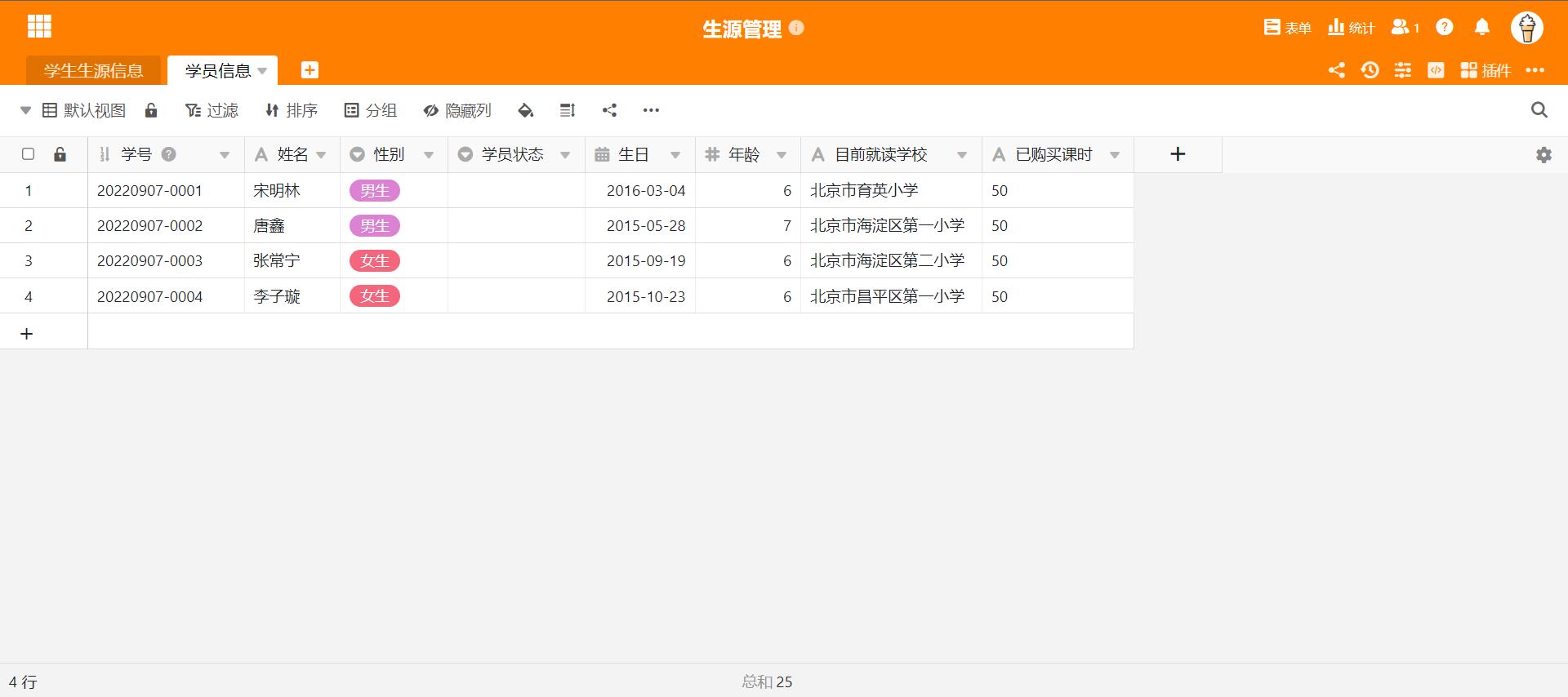Click the 男生 tag for 宋明林
Screen dimensions: 1568x697
pos(375,190)
